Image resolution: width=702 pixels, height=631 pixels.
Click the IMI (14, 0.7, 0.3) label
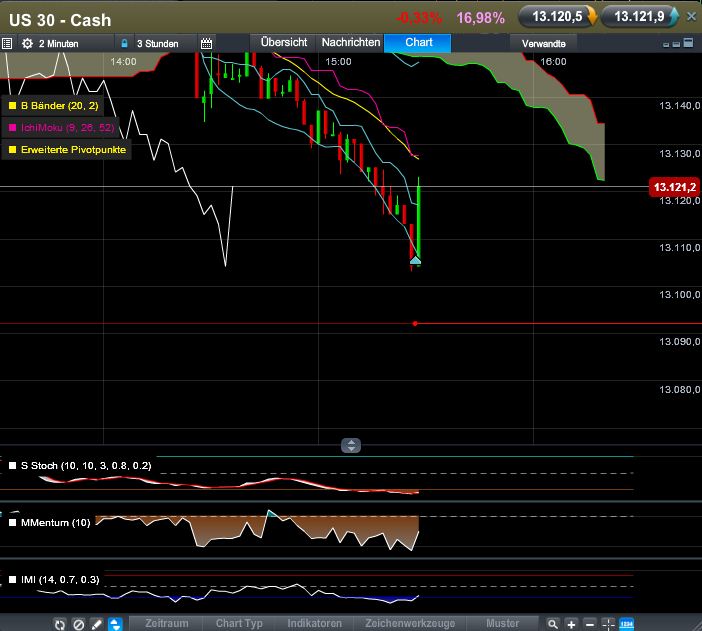coord(60,579)
